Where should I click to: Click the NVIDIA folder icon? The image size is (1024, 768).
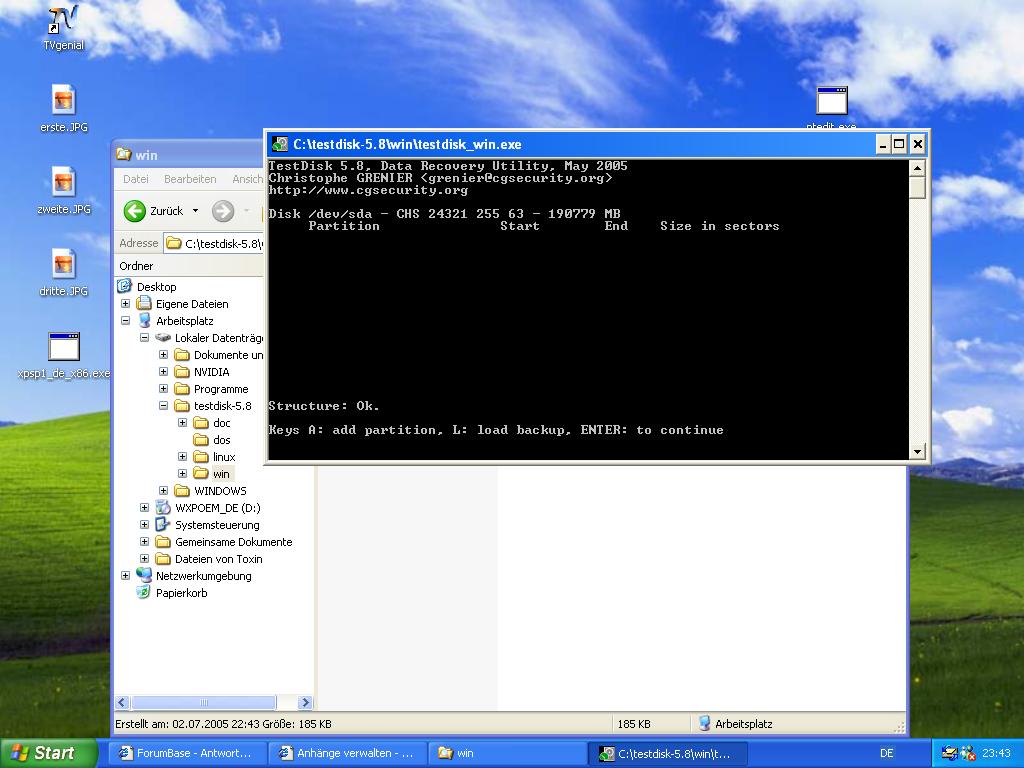[182, 372]
